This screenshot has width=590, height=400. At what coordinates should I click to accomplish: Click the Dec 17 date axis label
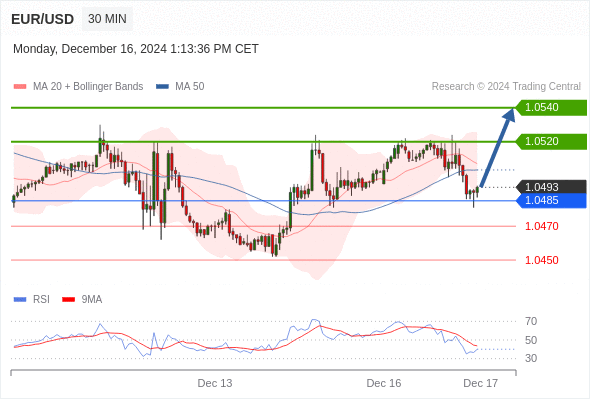(481, 383)
